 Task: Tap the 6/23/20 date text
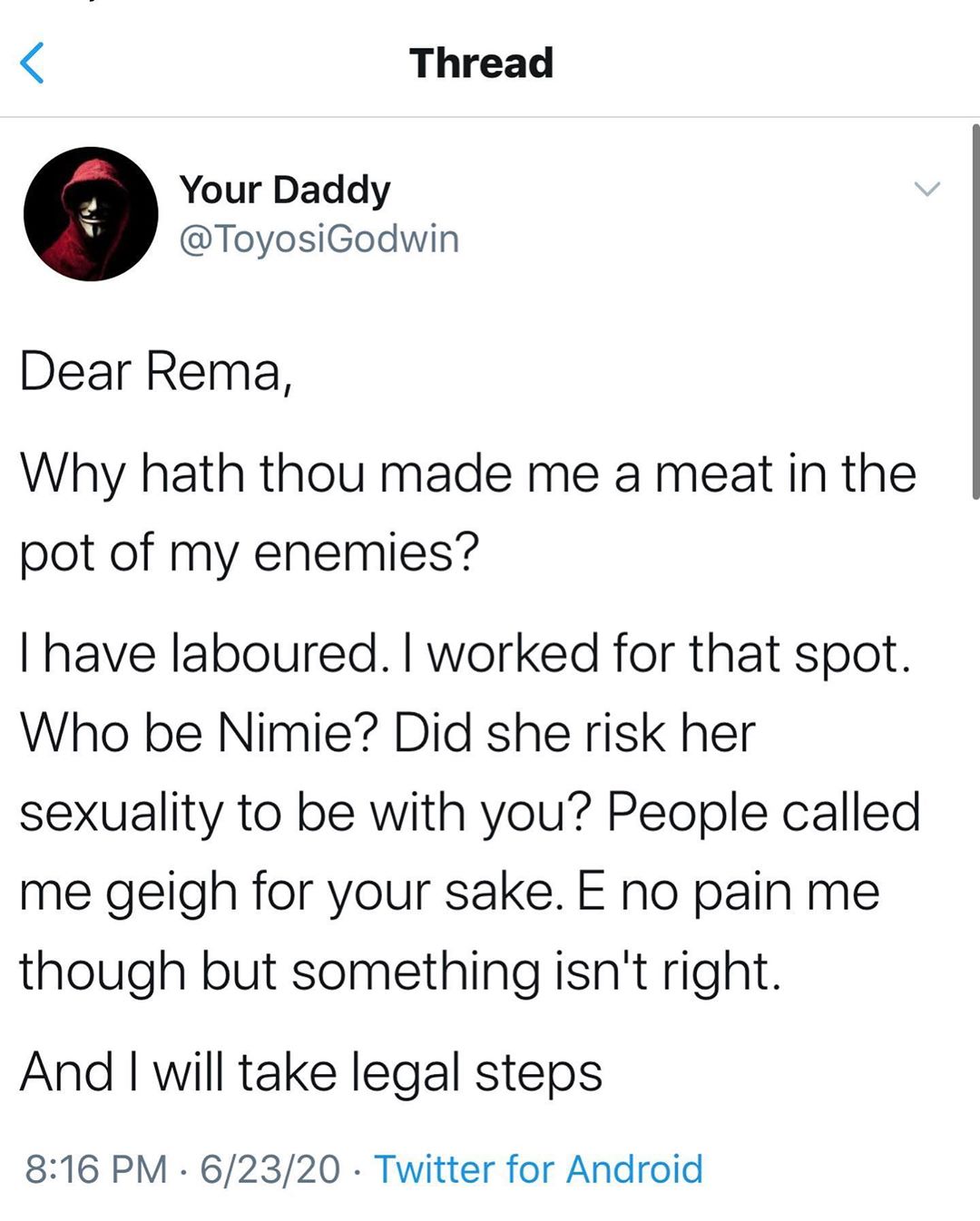(x=270, y=1168)
